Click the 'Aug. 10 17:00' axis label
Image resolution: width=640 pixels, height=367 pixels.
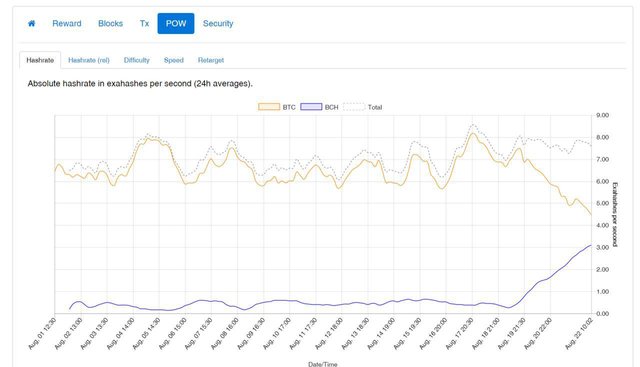tap(277, 334)
